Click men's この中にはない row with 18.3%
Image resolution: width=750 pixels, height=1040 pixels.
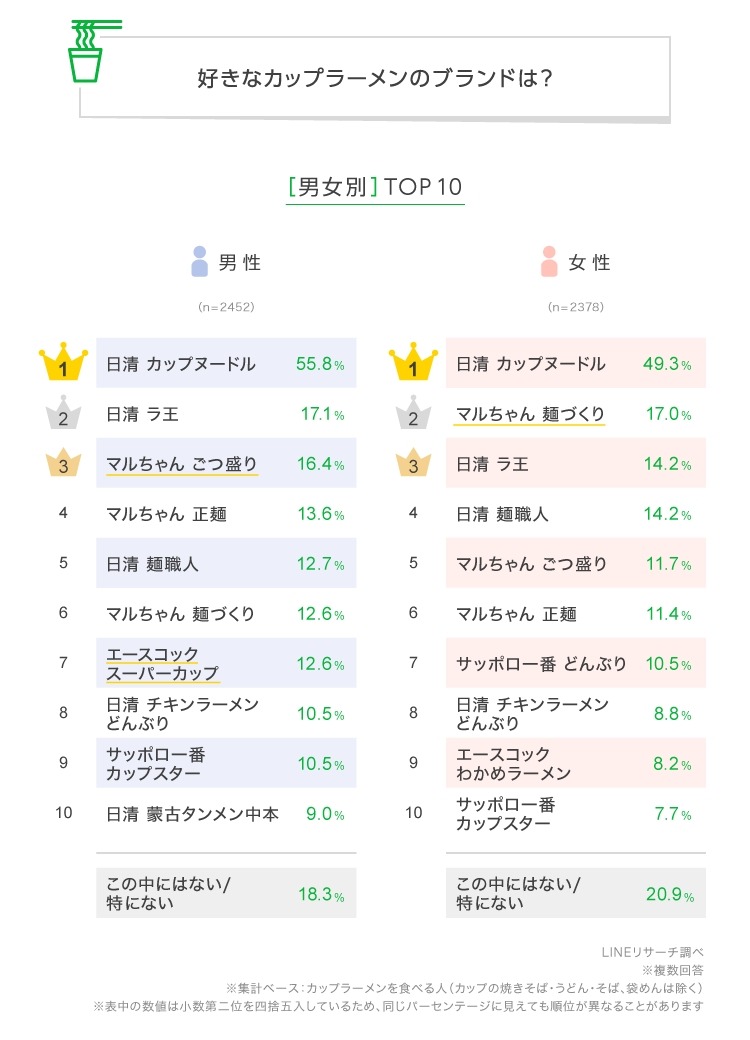click(x=226, y=893)
